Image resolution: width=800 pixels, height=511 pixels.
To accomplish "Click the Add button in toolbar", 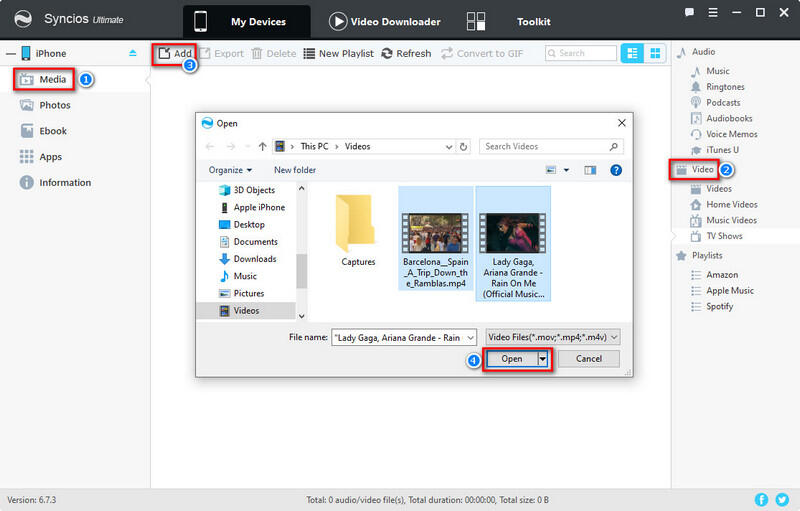I will [x=174, y=53].
